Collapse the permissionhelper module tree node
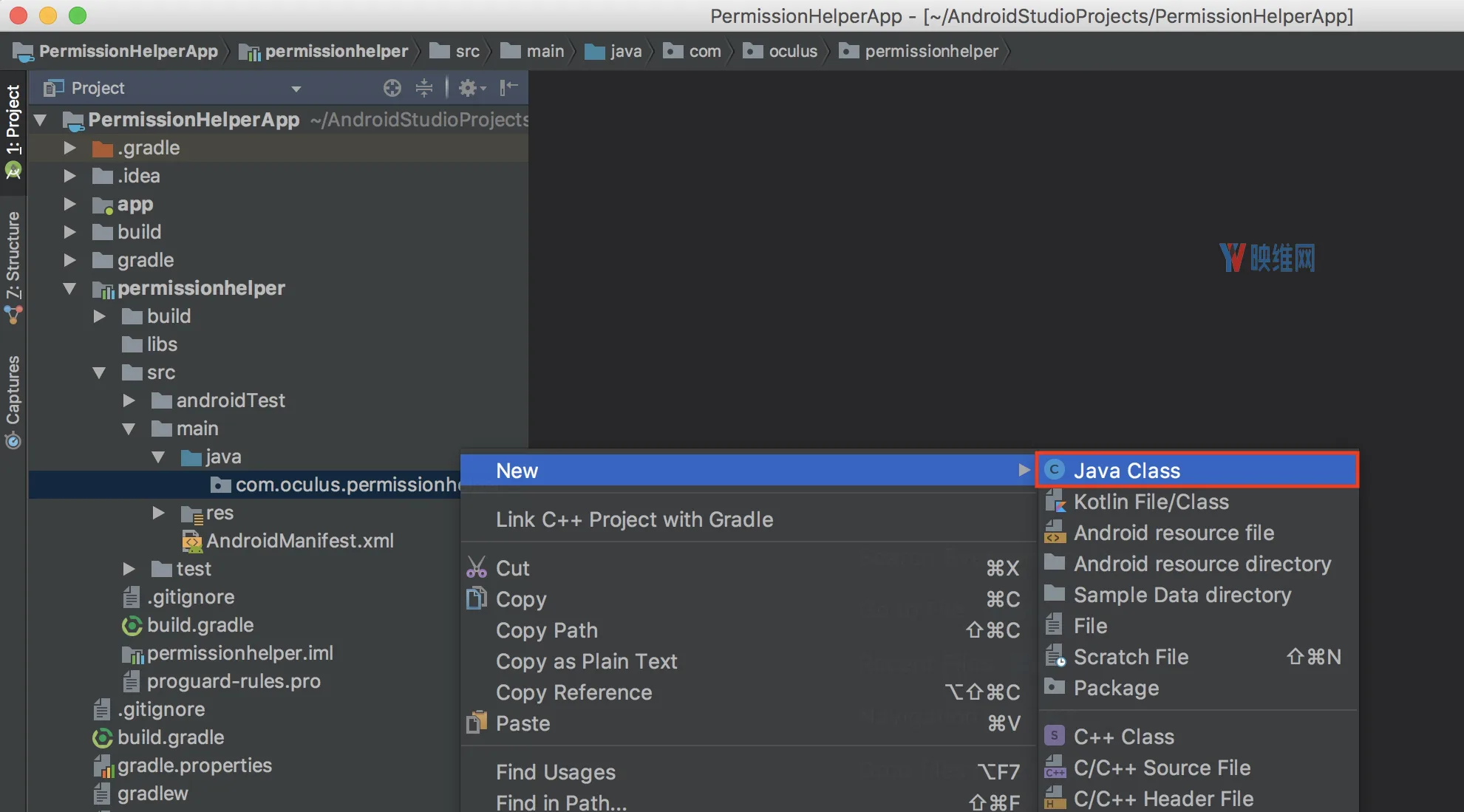This screenshot has height=812, width=1464. 70,288
